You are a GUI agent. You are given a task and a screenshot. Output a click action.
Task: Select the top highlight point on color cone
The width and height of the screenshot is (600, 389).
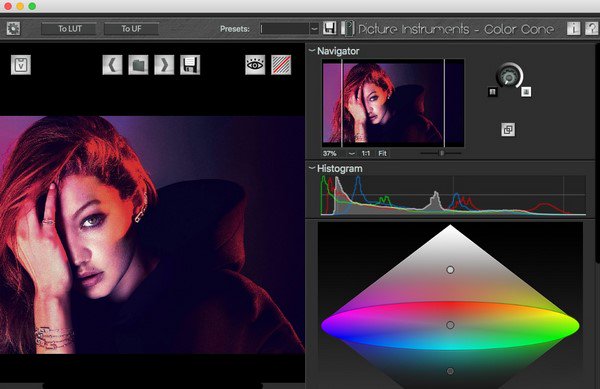(450, 270)
